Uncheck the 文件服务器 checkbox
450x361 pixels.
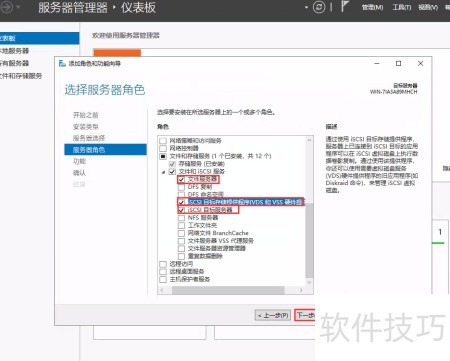point(181,179)
